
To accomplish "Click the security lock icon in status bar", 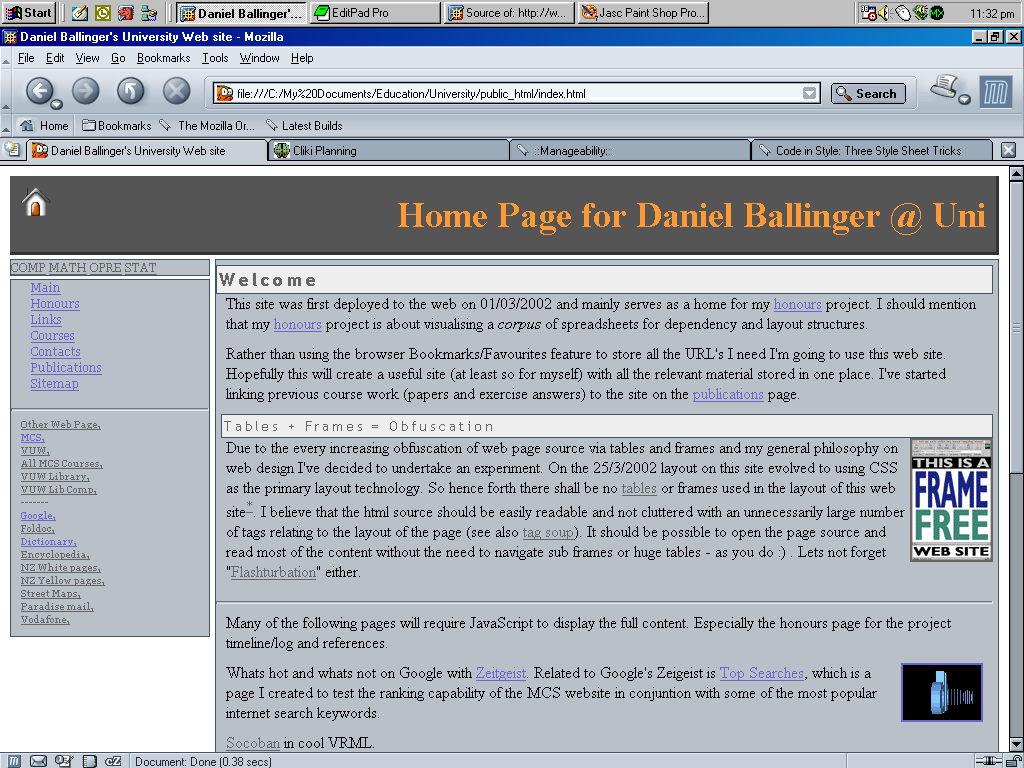I will tap(1013, 761).
